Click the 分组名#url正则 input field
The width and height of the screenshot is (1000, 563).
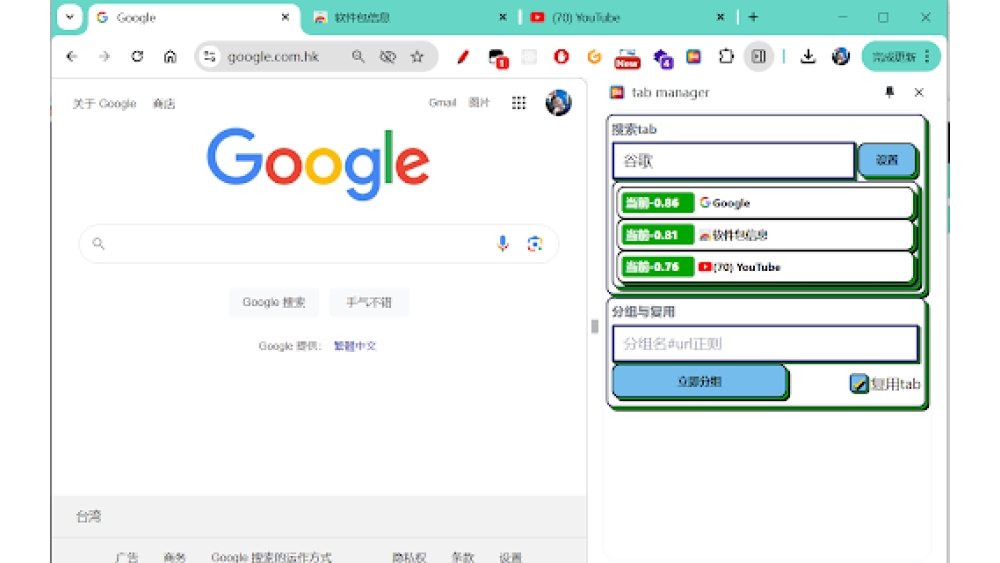tap(765, 344)
